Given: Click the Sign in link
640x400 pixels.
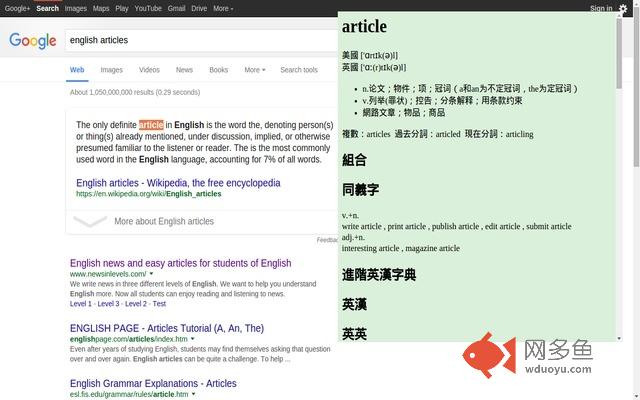Looking at the screenshot, I should click(x=601, y=8).
